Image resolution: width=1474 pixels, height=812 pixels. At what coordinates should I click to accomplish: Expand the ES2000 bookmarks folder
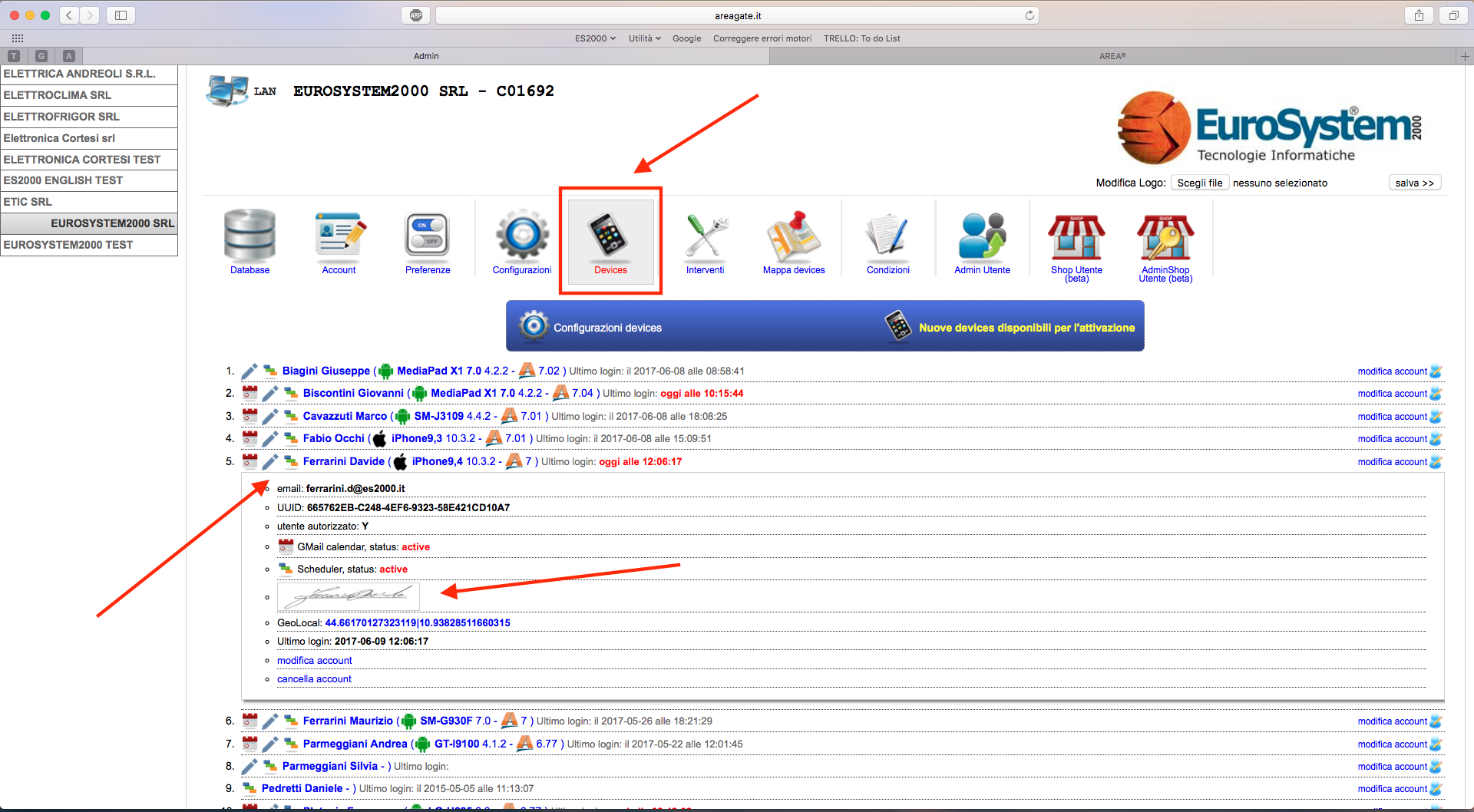tap(595, 38)
